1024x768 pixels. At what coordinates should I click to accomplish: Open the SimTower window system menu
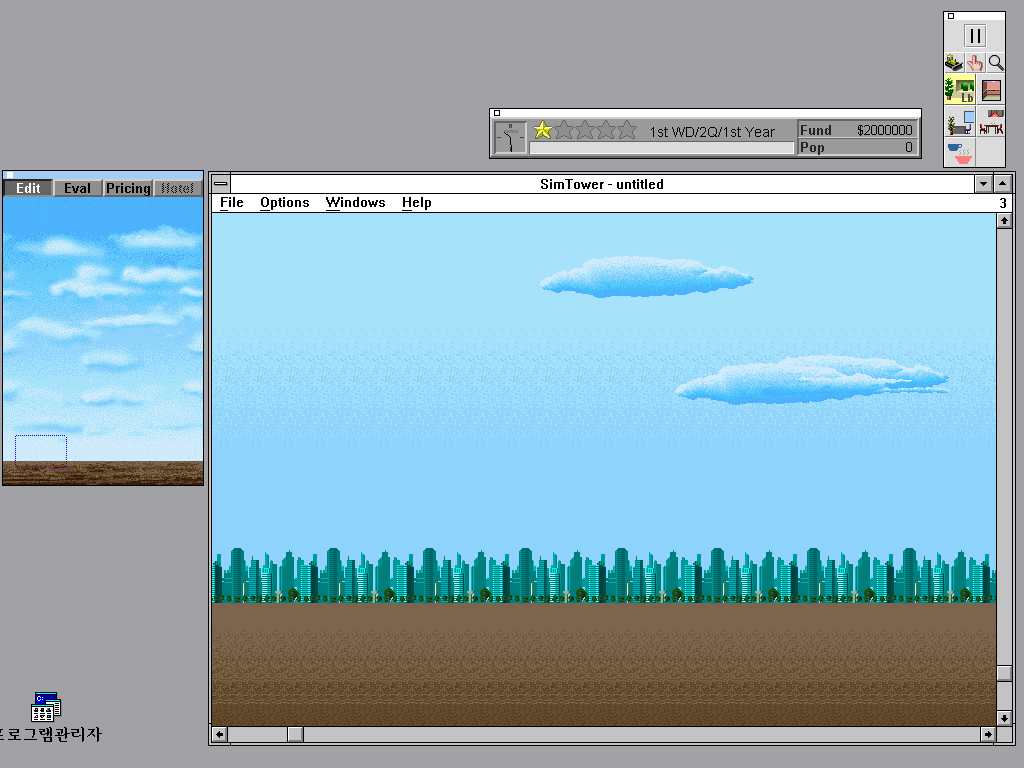click(x=221, y=184)
